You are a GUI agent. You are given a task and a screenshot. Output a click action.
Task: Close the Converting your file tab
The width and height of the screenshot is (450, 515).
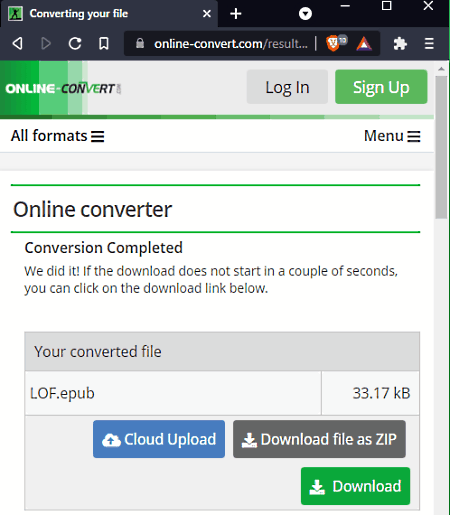207,14
